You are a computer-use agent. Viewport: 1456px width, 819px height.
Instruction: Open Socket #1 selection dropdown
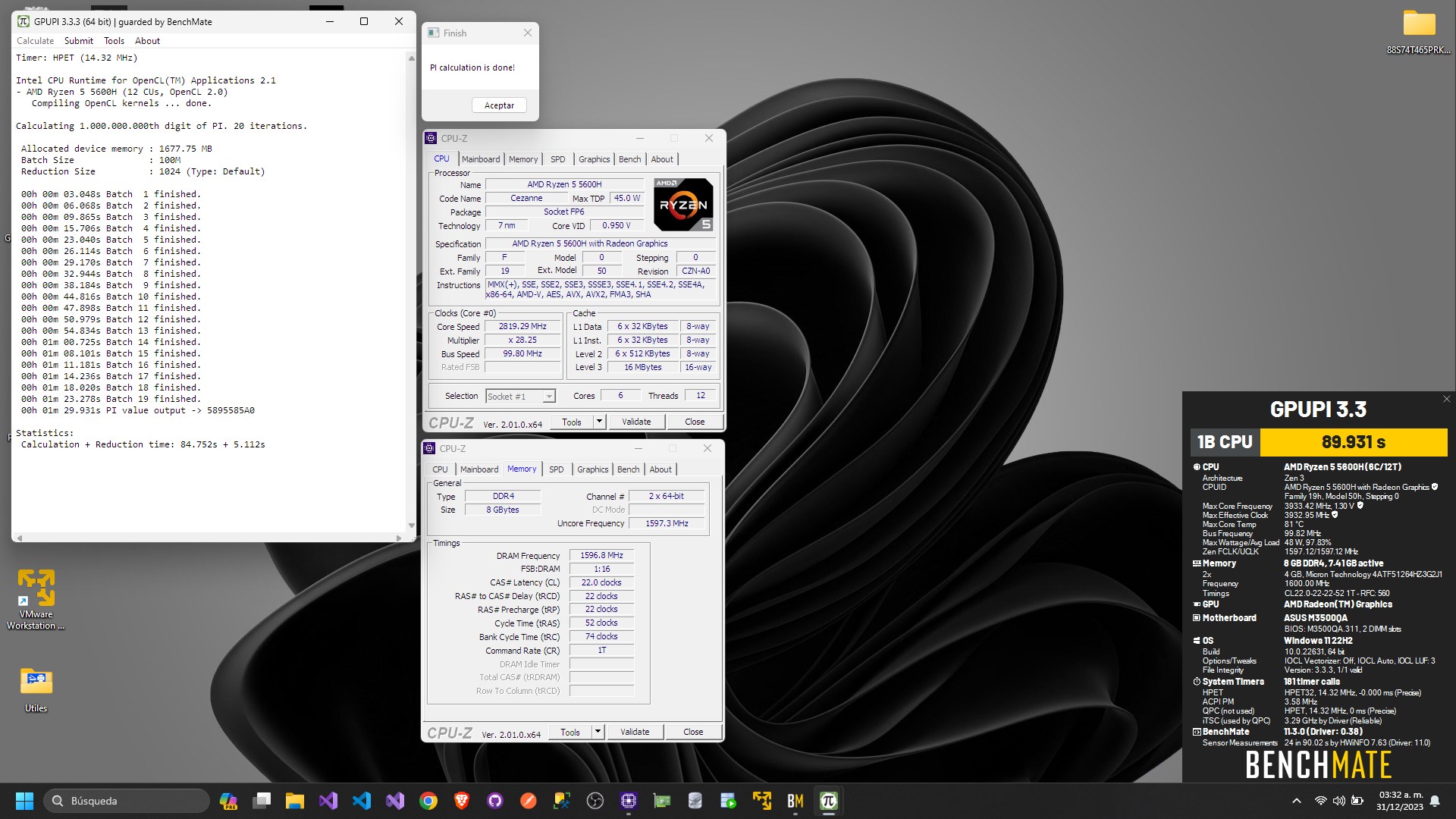(x=521, y=396)
